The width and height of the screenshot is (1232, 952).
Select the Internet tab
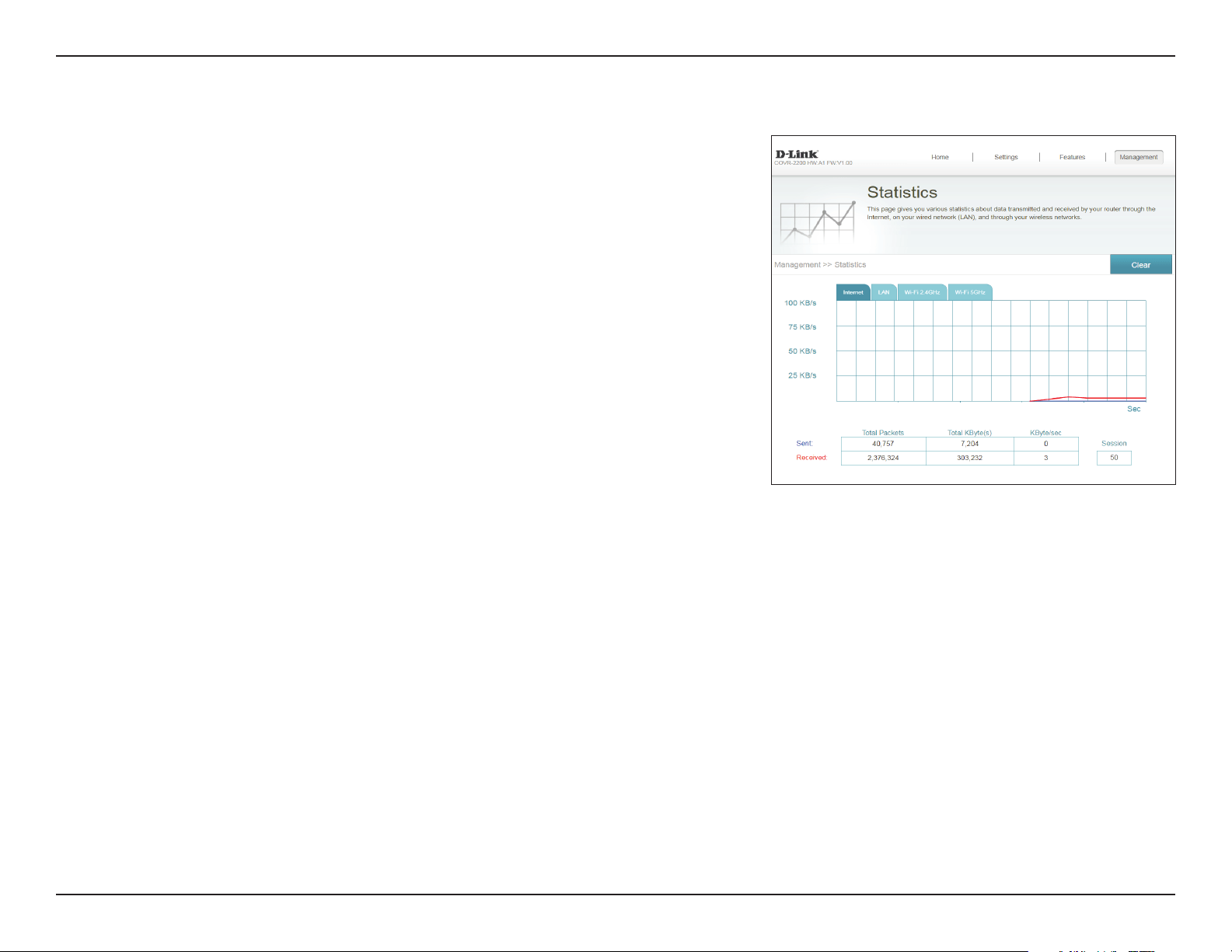coord(853,292)
